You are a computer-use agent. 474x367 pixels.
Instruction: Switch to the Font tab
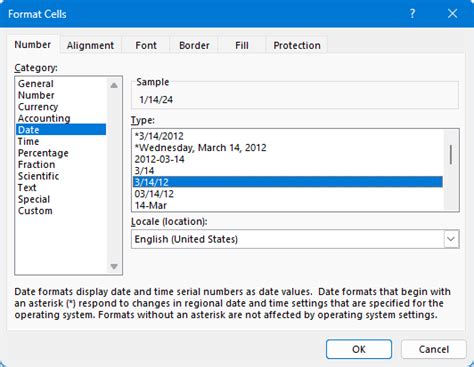[x=146, y=45]
